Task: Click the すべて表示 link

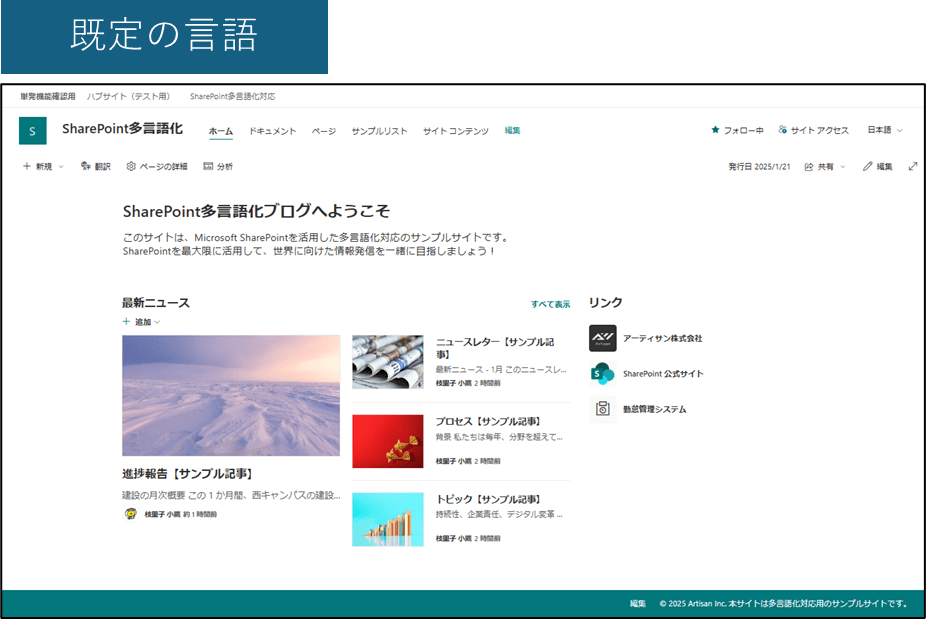Action: (x=550, y=304)
